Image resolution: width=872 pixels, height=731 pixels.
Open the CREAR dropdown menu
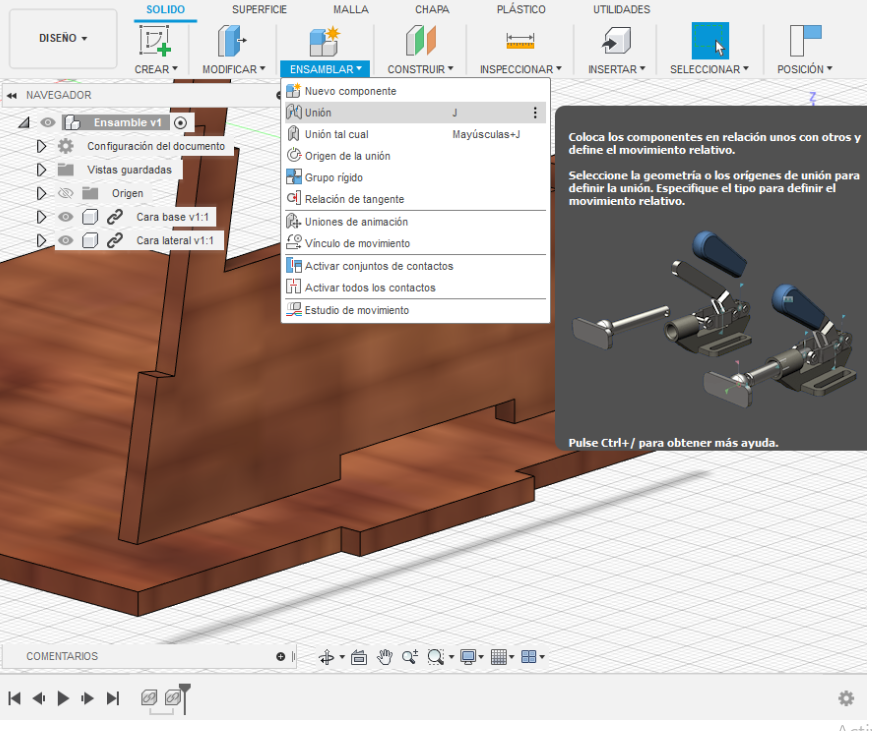(x=156, y=69)
